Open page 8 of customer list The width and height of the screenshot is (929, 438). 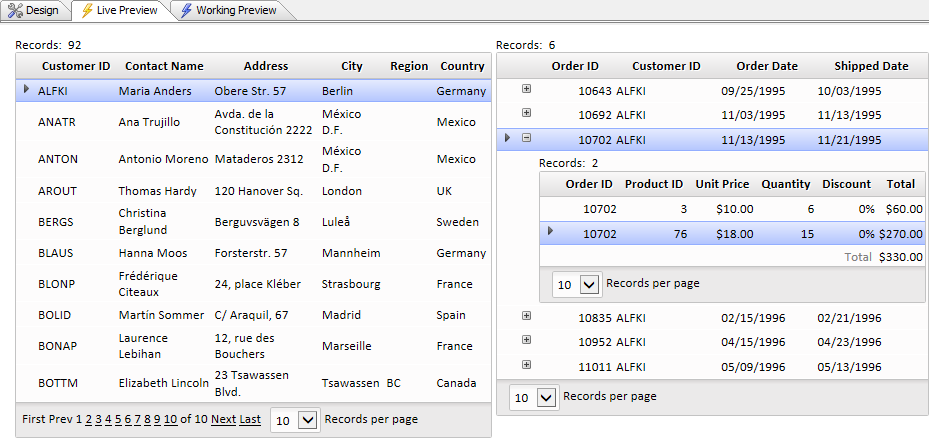[x=148, y=420]
